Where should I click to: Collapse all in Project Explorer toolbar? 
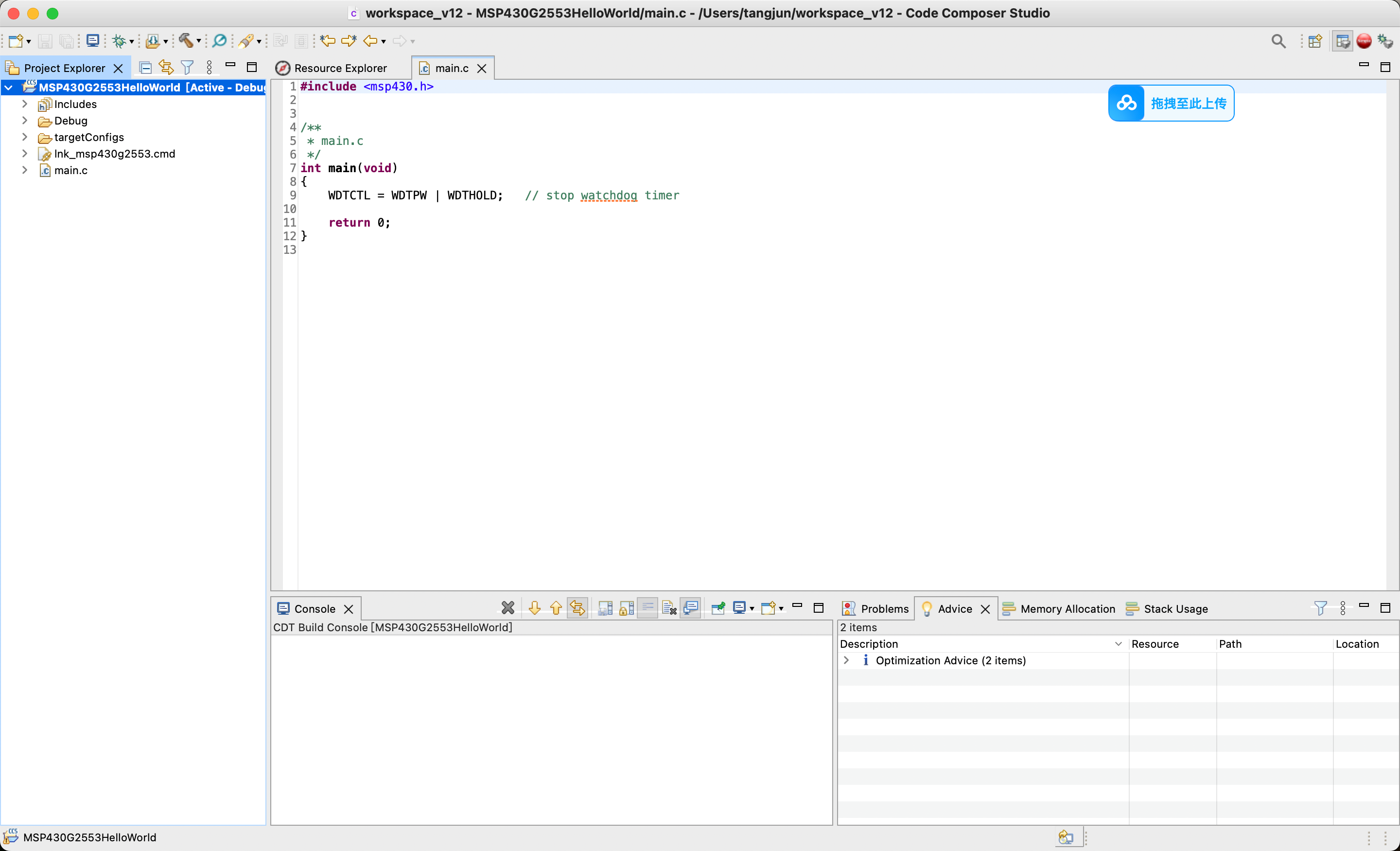pyautogui.click(x=145, y=68)
